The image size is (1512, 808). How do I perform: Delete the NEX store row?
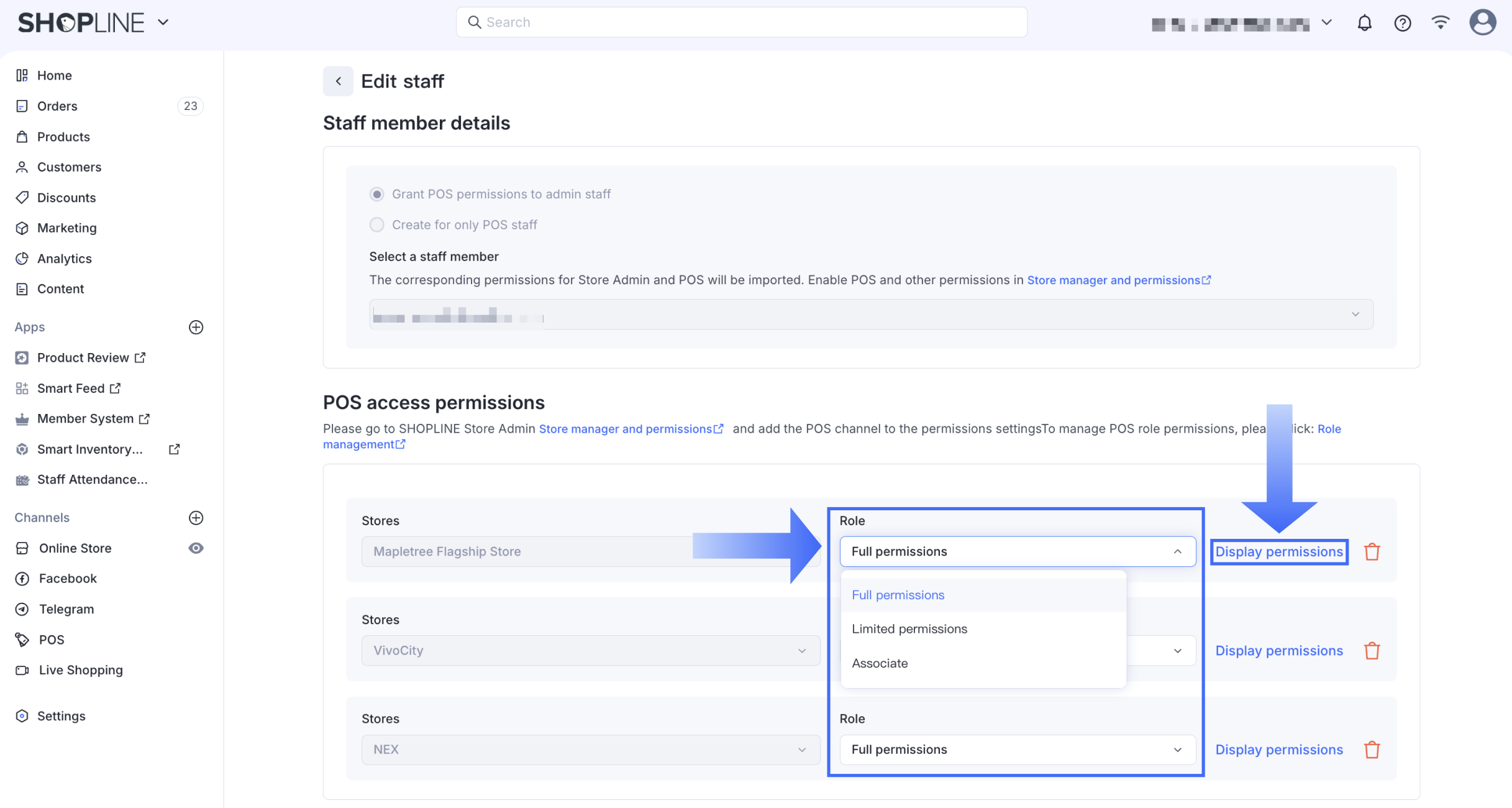[x=1372, y=750]
